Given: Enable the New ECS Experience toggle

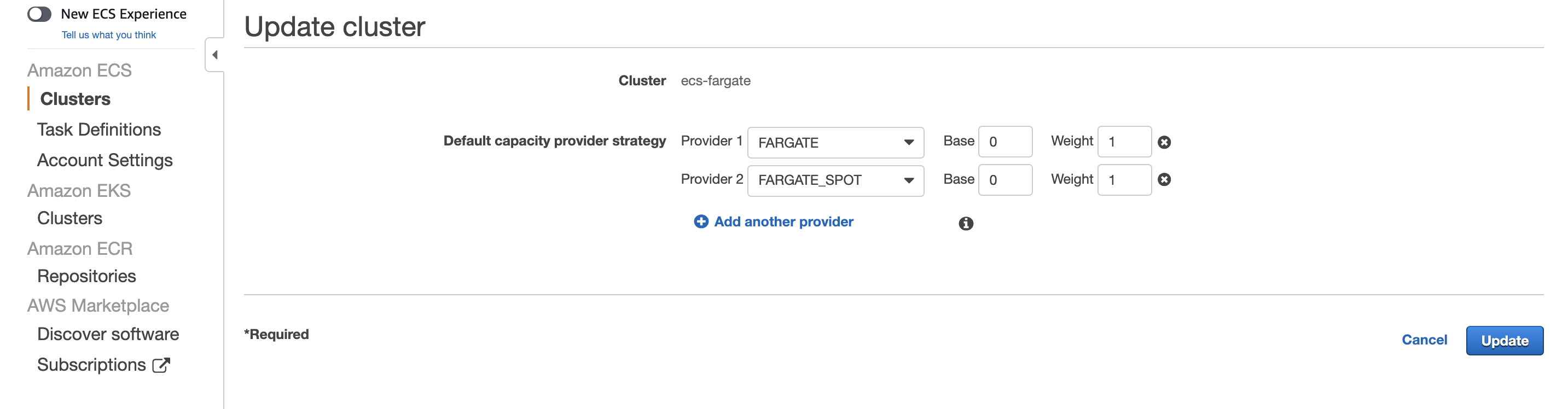Looking at the screenshot, I should point(40,13).
